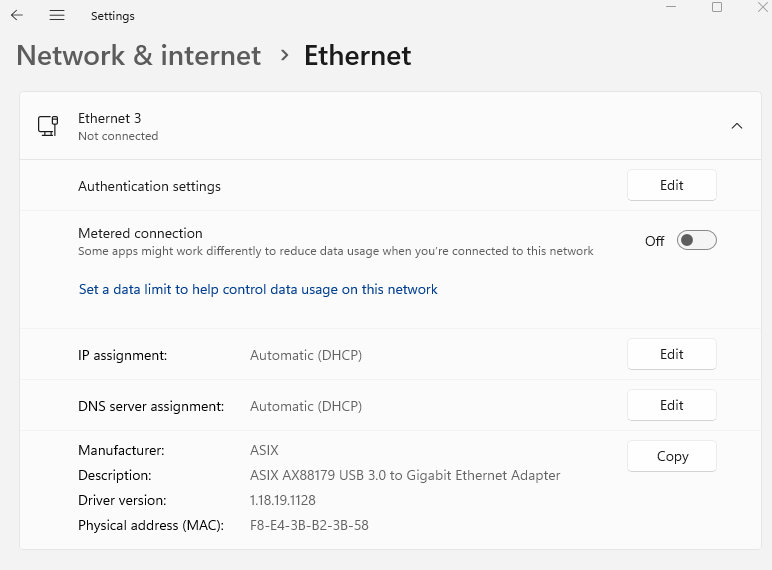Edit the IP assignment
772x570 pixels.
[x=671, y=354]
